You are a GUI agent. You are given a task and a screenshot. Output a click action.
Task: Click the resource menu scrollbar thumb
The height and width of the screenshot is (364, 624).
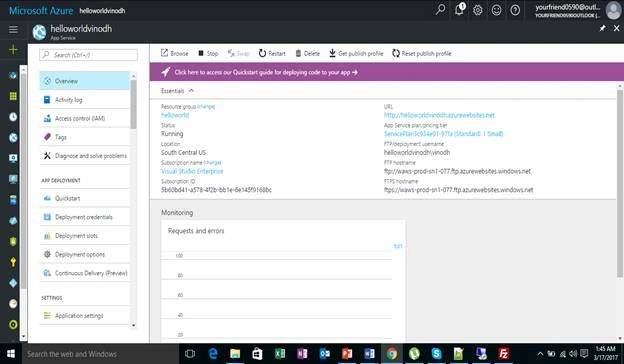point(133,103)
